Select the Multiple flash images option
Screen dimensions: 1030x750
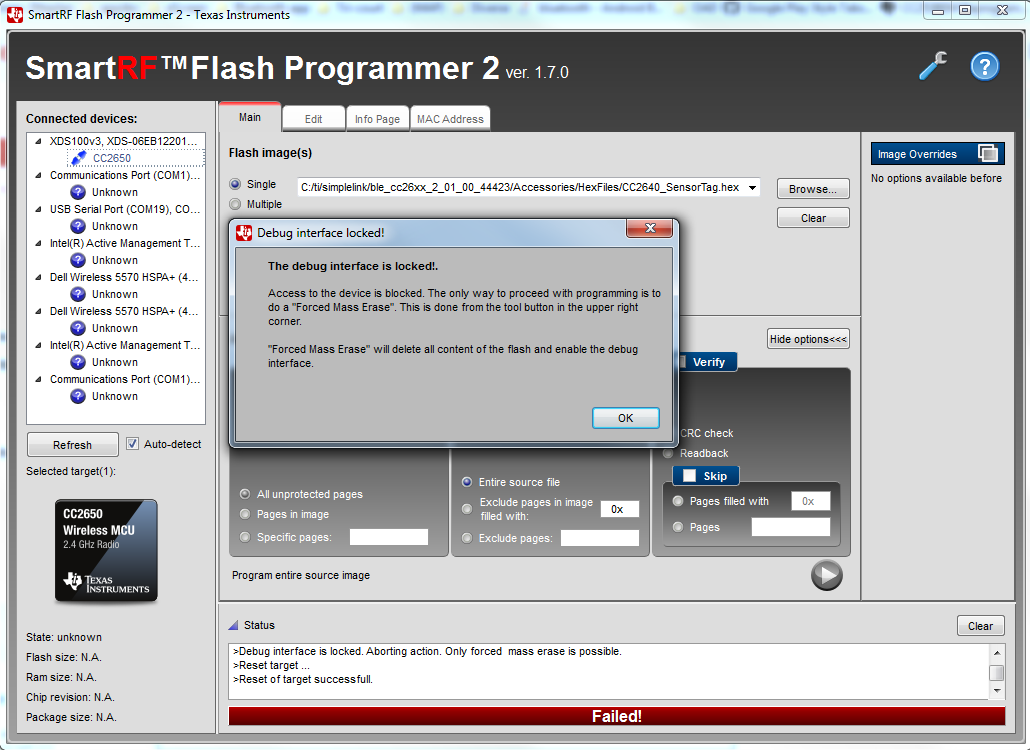tap(235, 204)
